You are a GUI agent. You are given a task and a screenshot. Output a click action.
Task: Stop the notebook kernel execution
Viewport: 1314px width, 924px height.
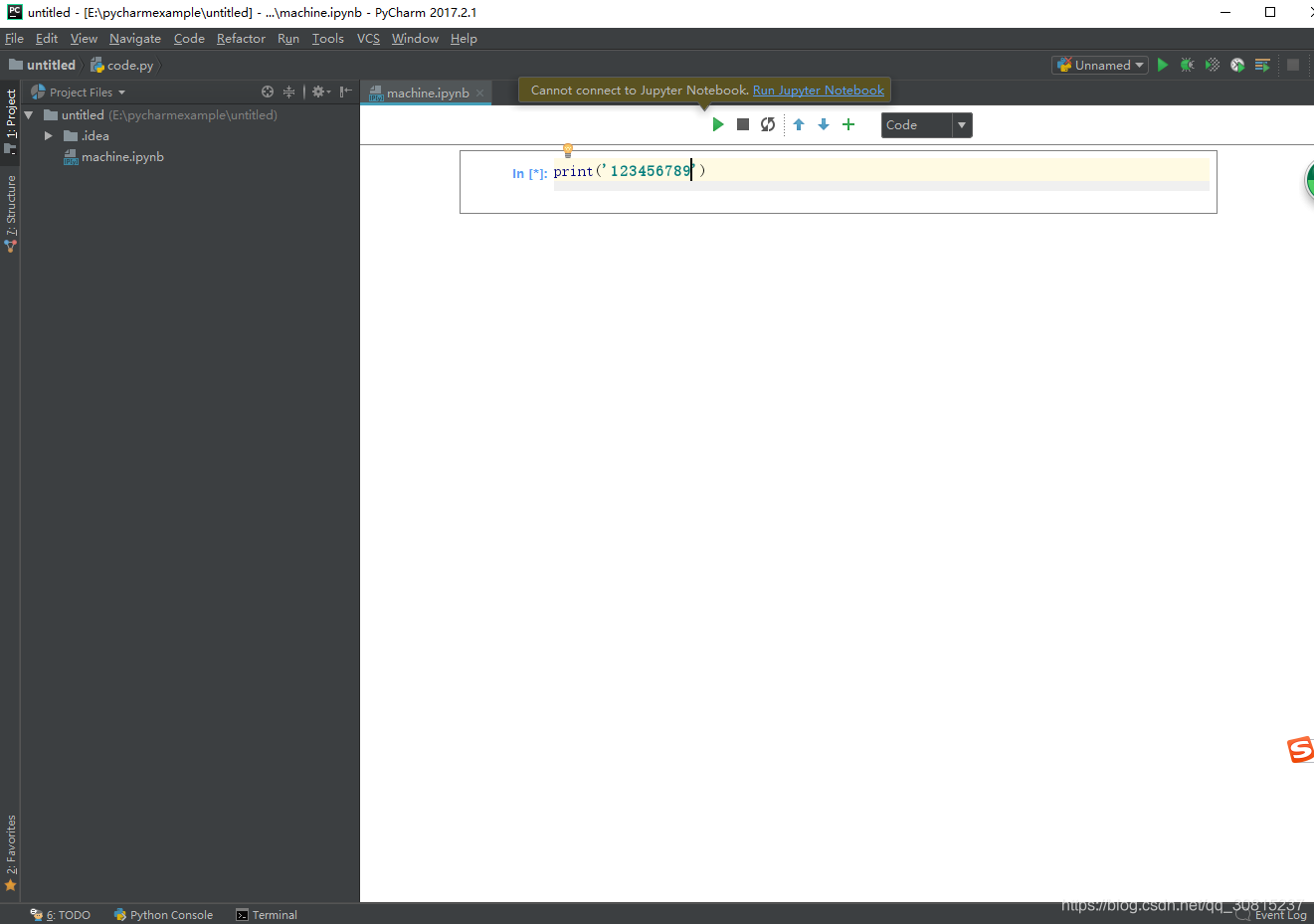coord(742,124)
